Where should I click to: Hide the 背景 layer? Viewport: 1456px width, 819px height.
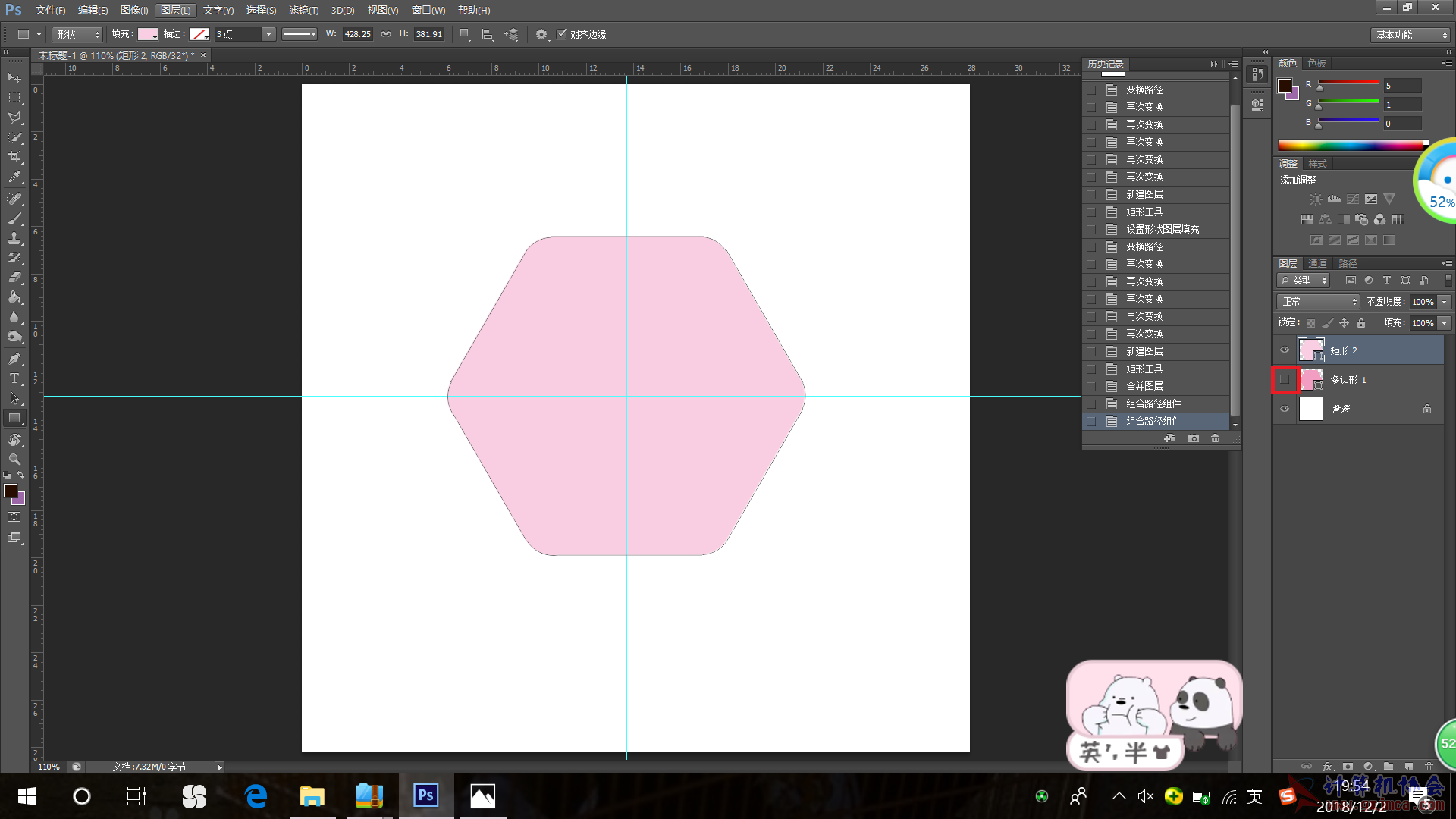pos(1285,409)
